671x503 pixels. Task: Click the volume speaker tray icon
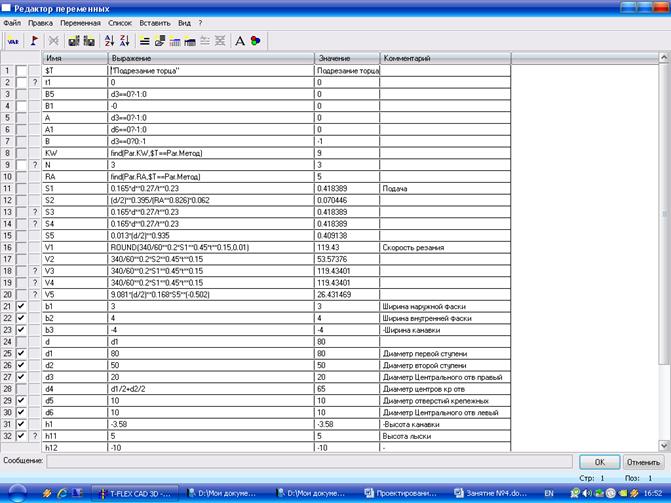(x=588, y=494)
